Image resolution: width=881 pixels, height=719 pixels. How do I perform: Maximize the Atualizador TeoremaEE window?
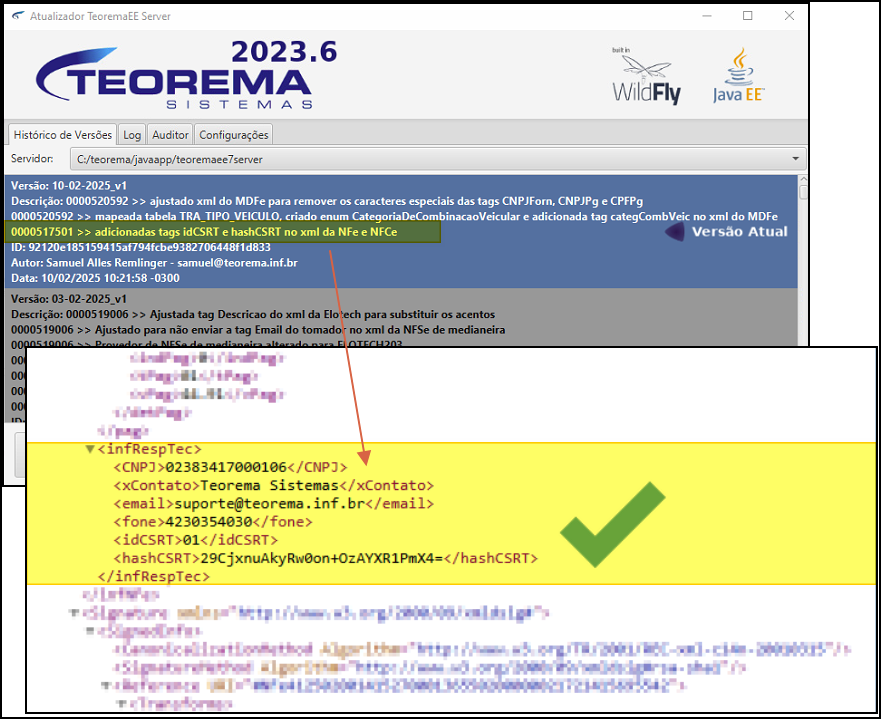click(747, 16)
